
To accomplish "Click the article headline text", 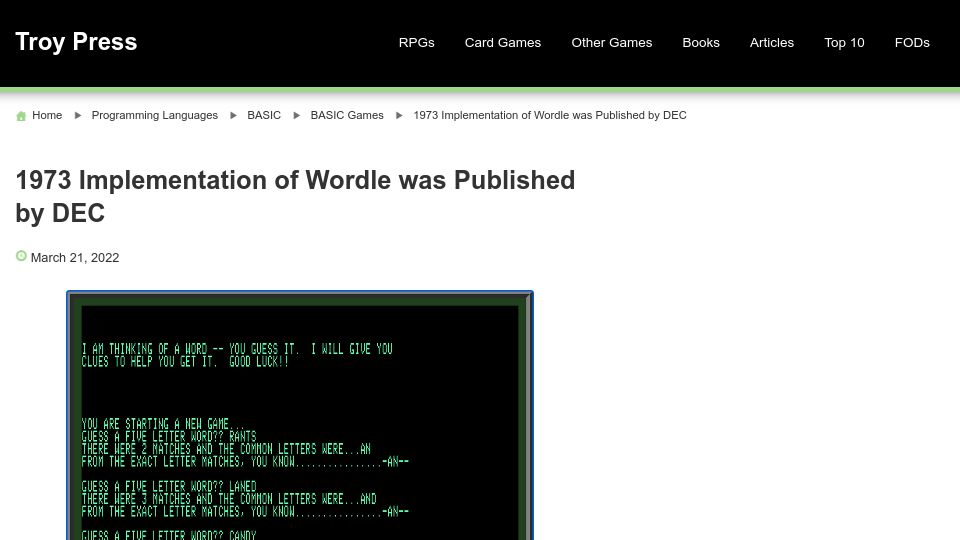I will click(x=295, y=197).
